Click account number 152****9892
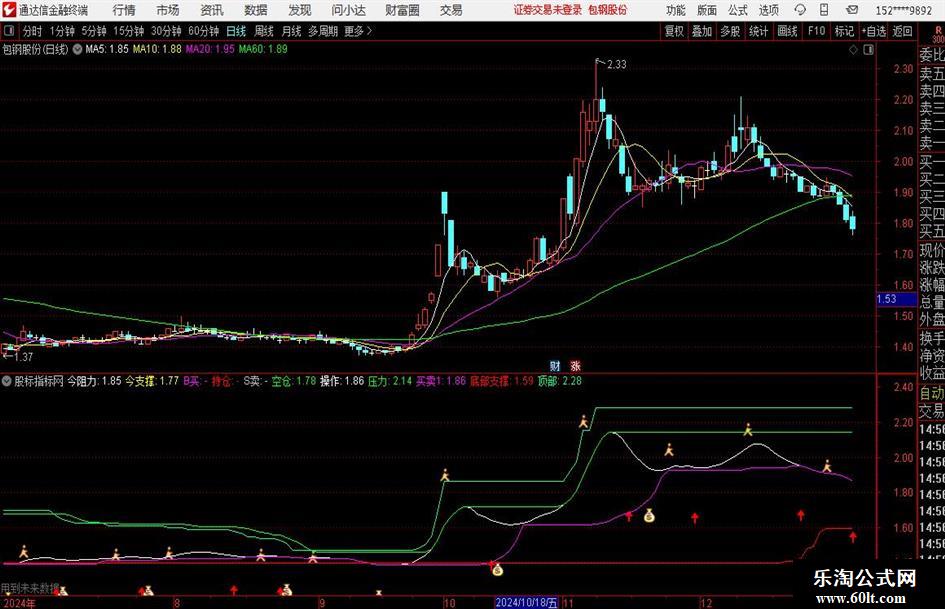 tap(903, 10)
